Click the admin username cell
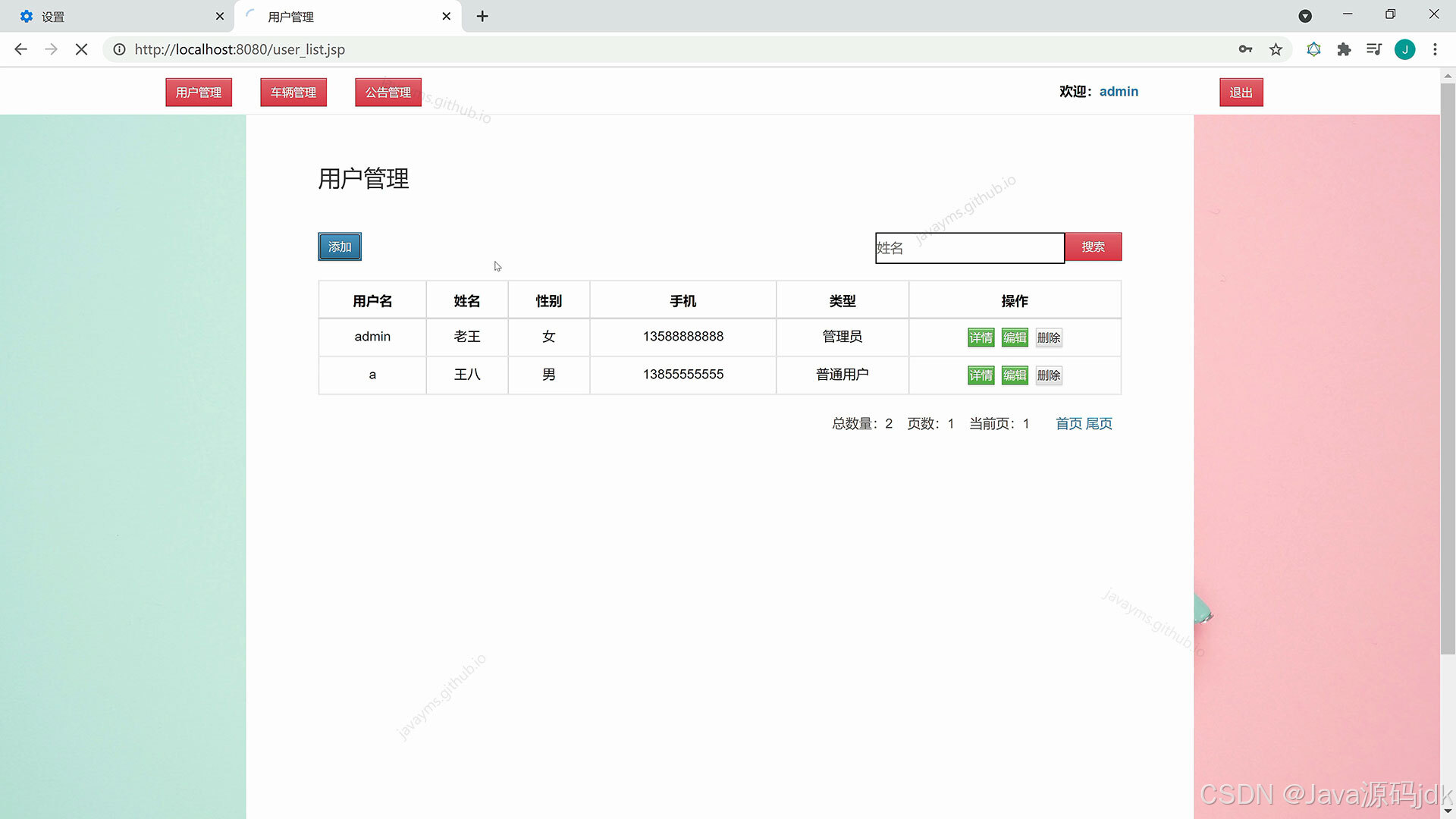This screenshot has width=1456, height=819. [x=372, y=337]
